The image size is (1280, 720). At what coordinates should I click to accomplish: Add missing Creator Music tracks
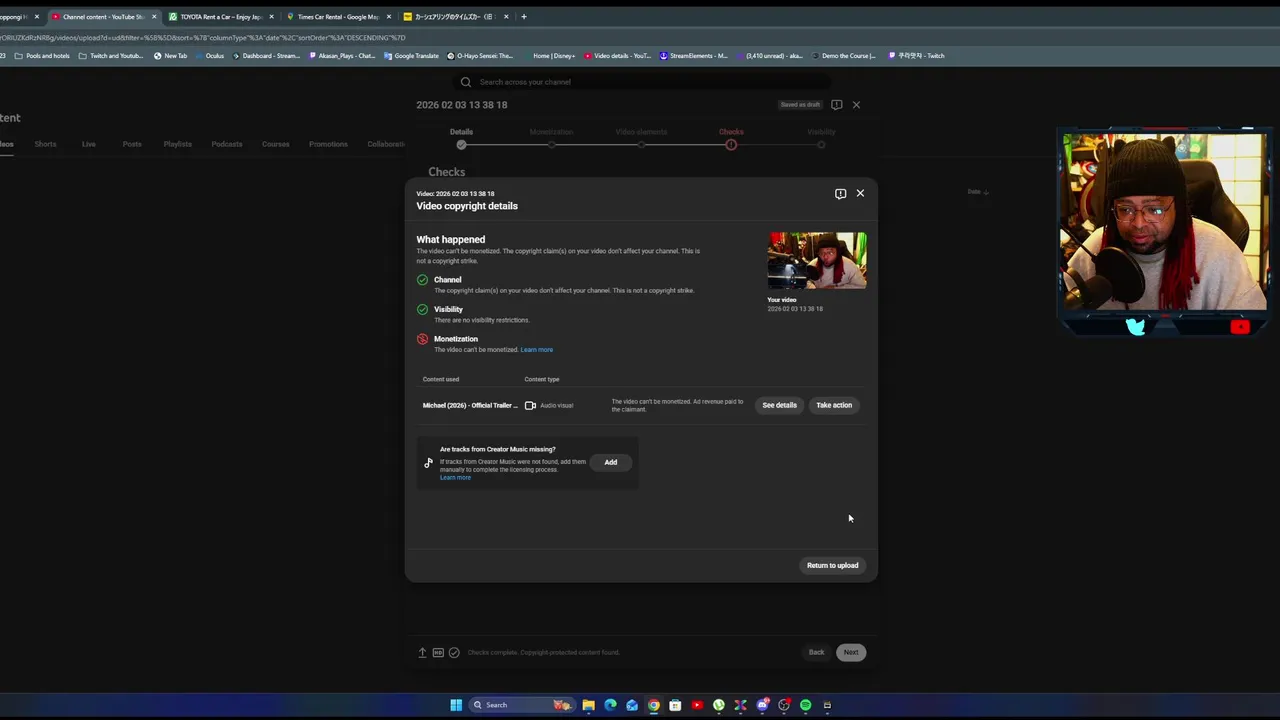tap(611, 462)
